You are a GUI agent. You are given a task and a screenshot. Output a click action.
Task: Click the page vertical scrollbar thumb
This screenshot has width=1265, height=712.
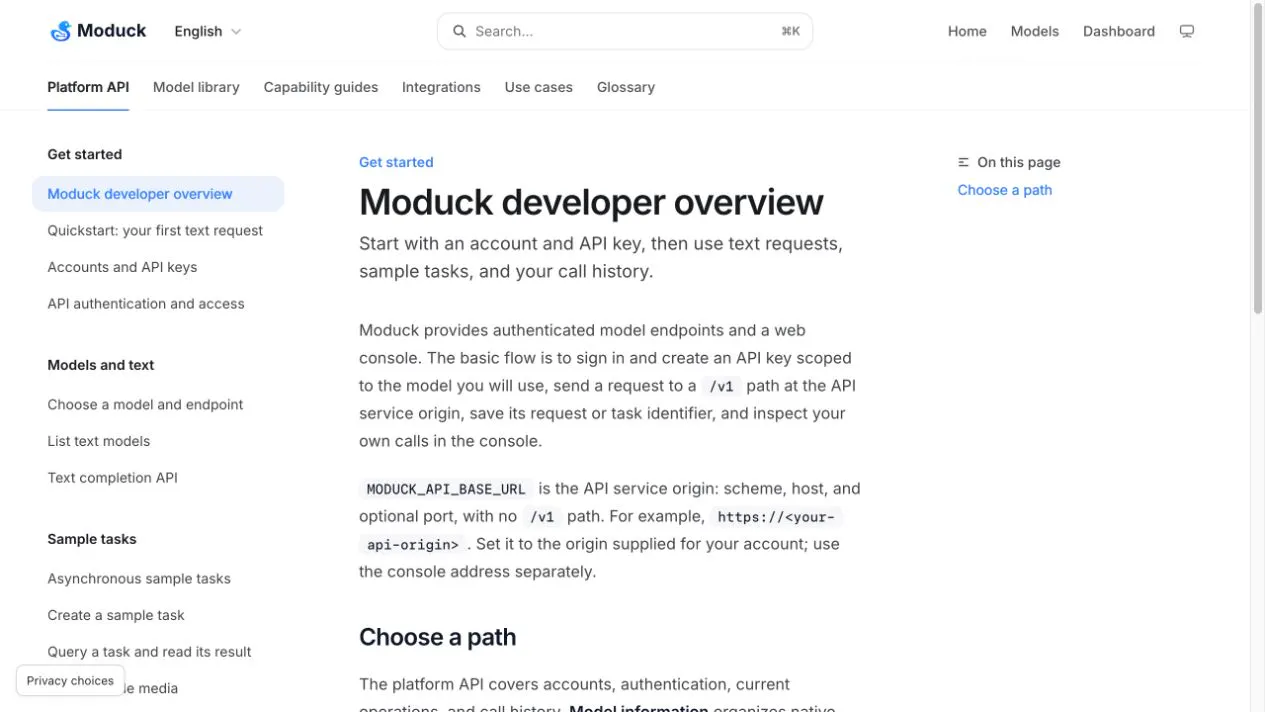click(x=1258, y=160)
